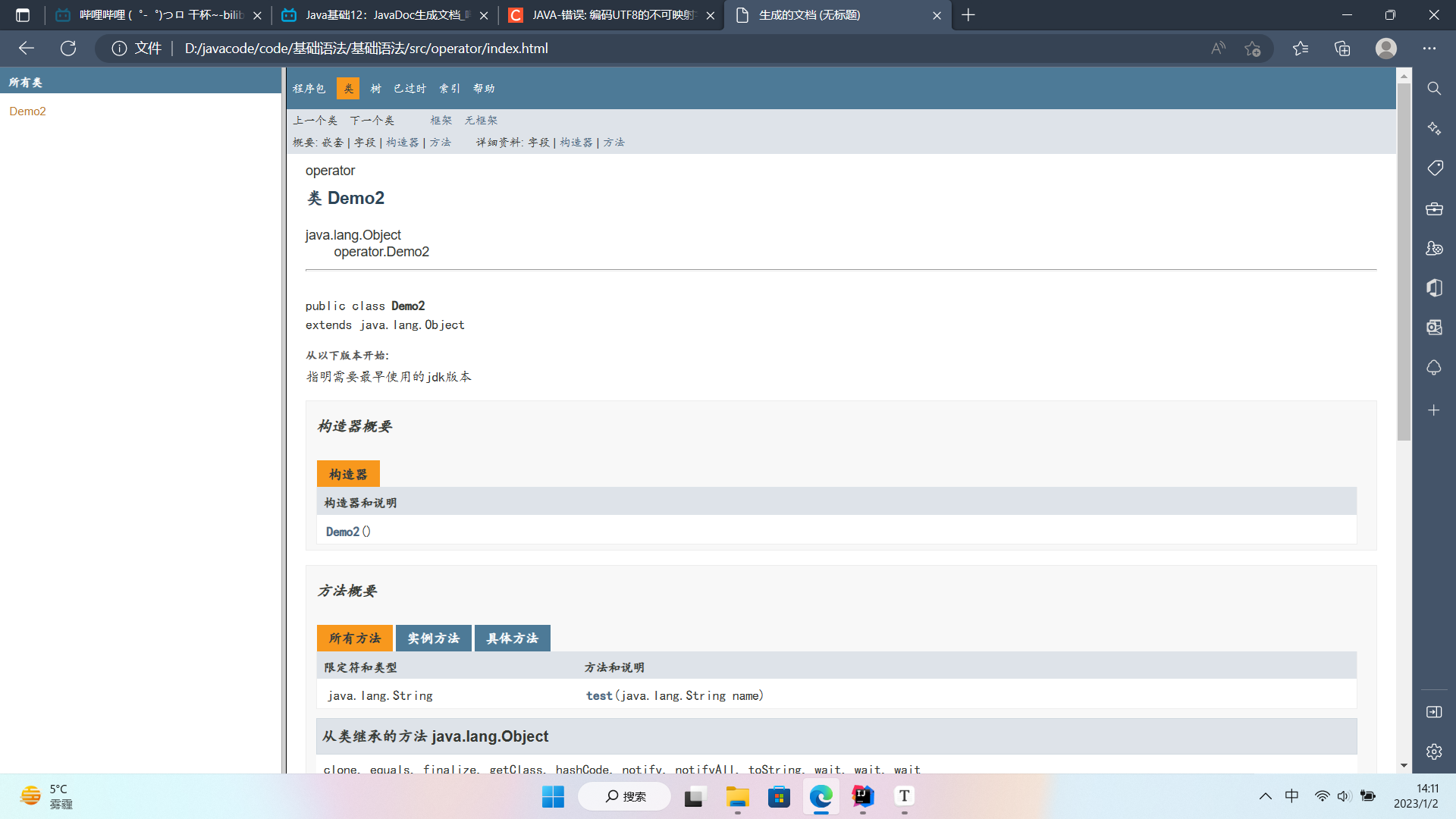Click the Read Aloud icon in the address bar

point(1218,49)
